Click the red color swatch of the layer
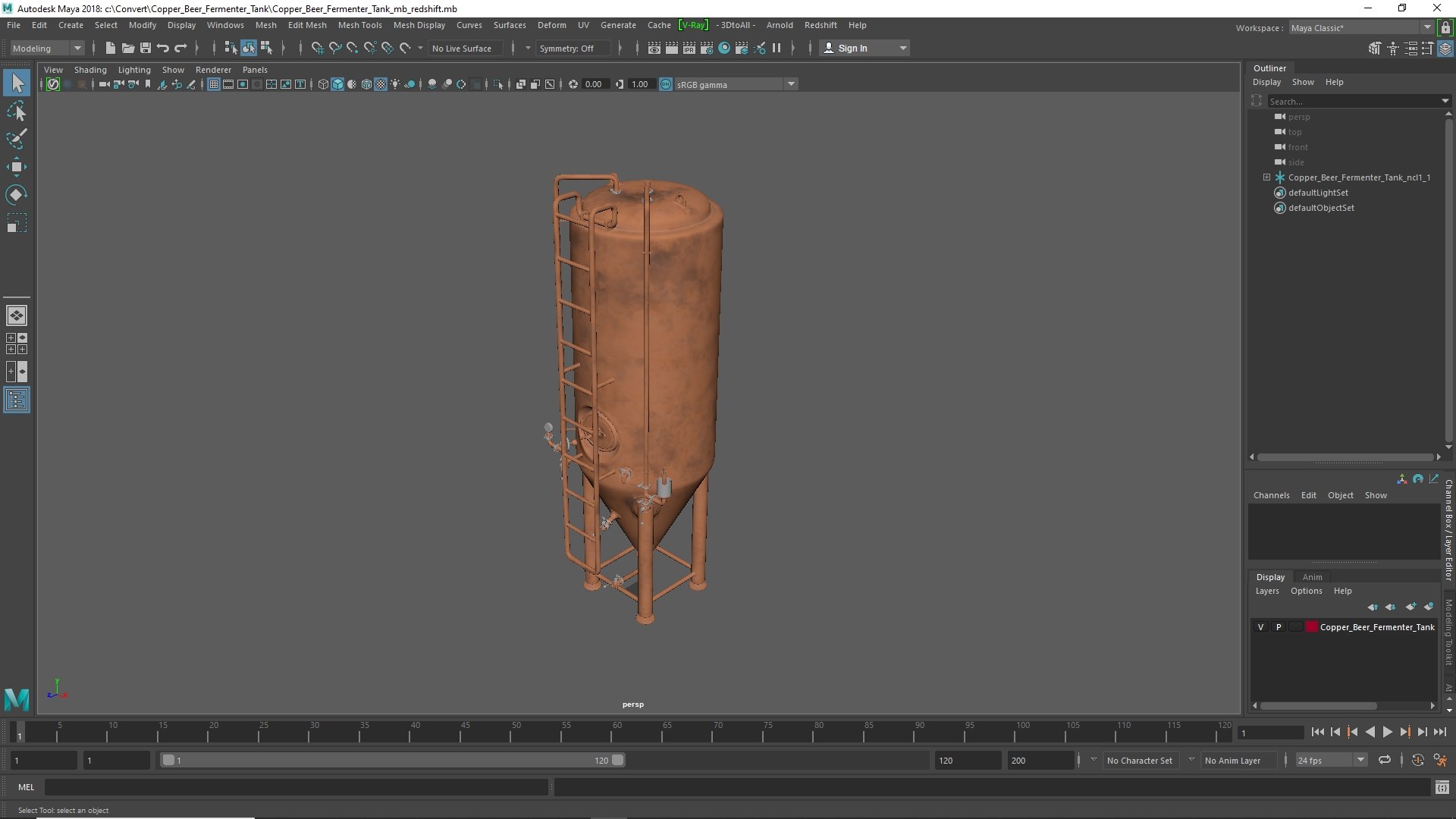Viewport: 1456px width, 819px height. coord(1311,627)
